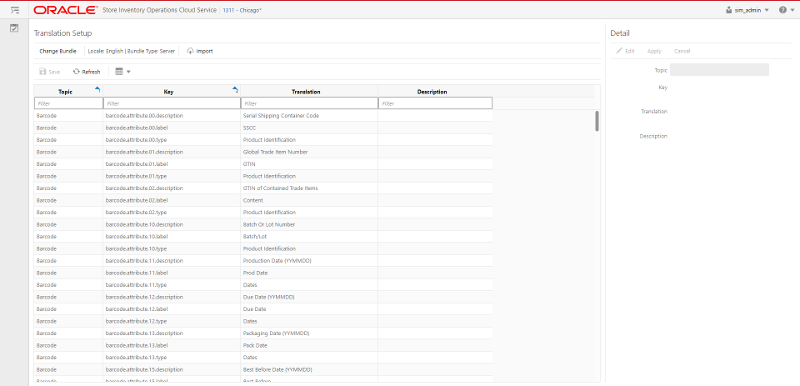This screenshot has height=386, width=800.
Task: Click the 'Pack Date' translation cell
Action: pos(309,345)
